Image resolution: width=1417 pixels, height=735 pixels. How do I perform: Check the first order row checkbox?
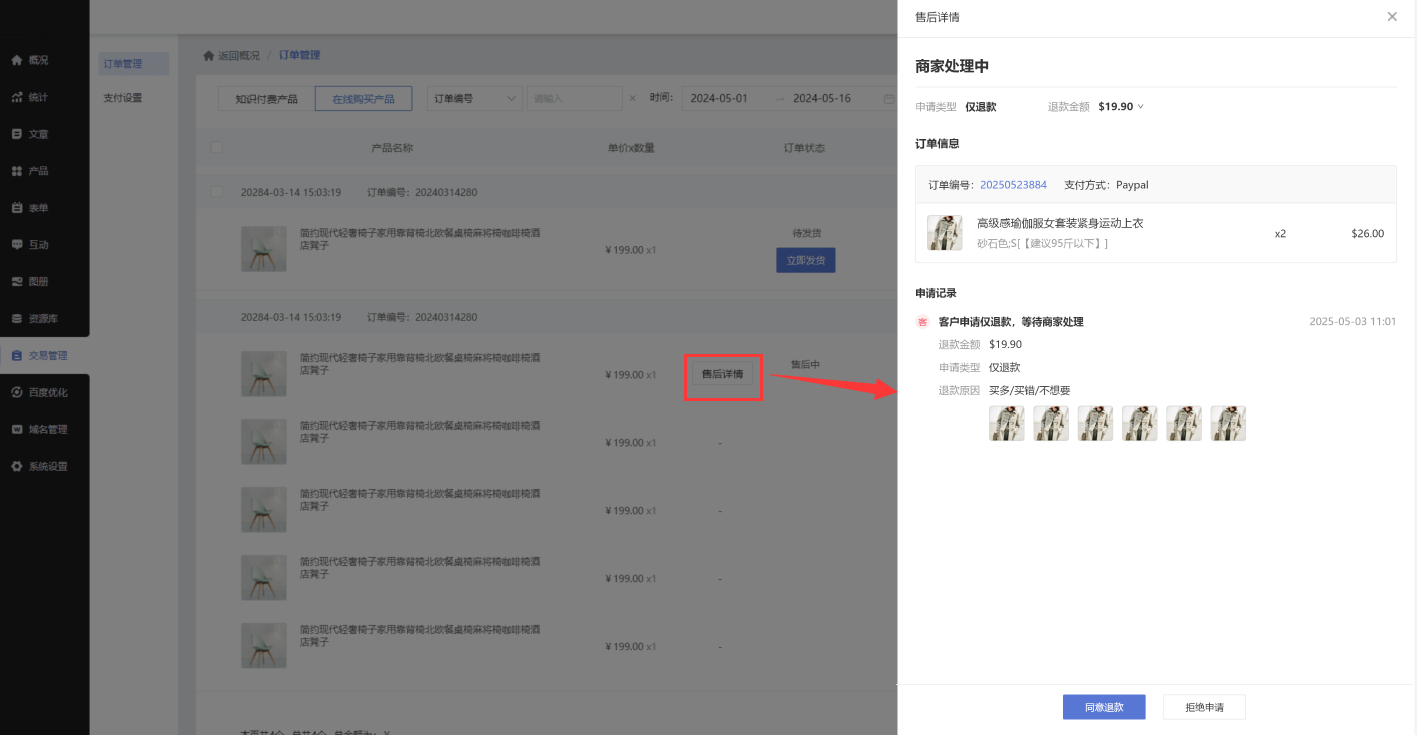click(217, 192)
